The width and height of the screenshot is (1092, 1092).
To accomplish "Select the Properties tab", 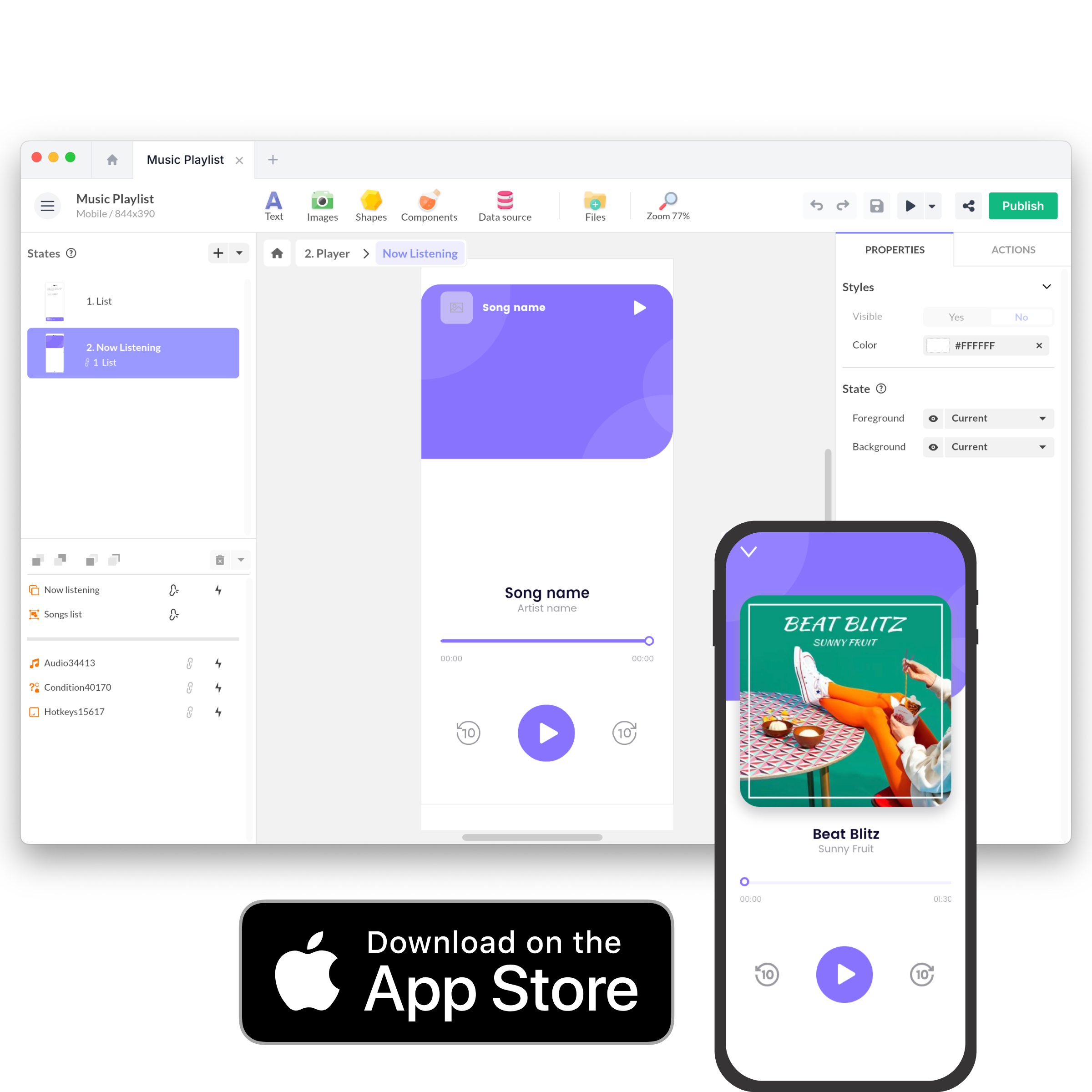I will pos(894,249).
